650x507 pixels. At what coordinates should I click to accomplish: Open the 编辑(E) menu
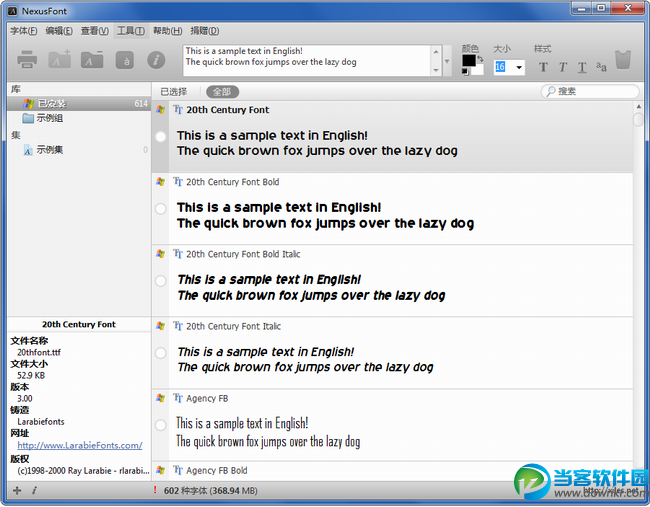click(x=59, y=31)
